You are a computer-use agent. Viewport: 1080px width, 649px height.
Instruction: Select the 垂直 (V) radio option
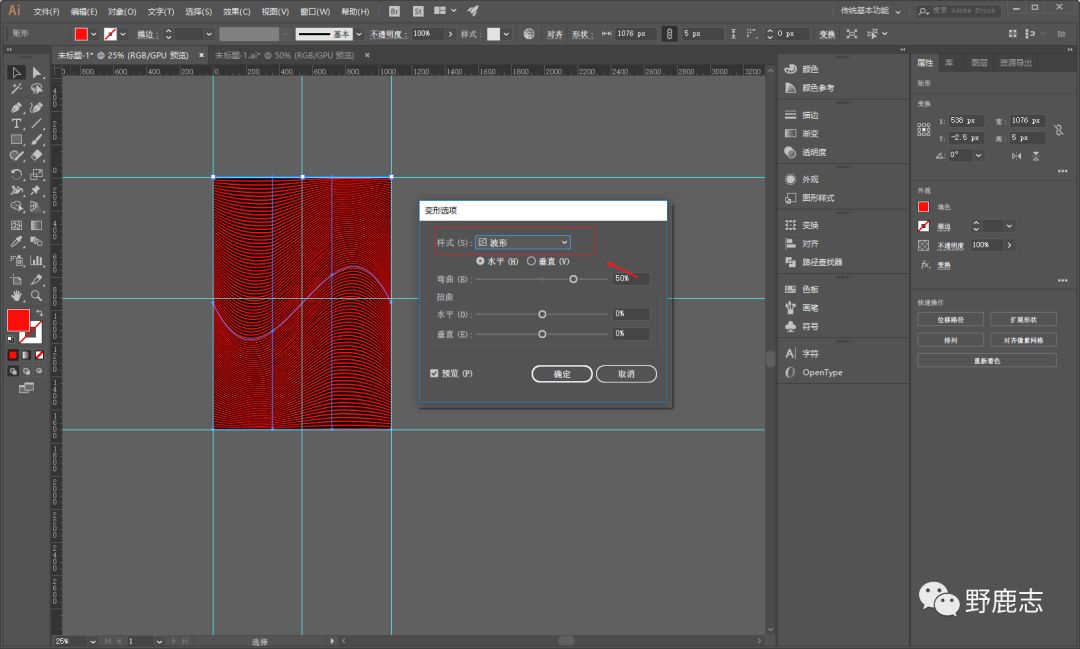pyautogui.click(x=532, y=261)
